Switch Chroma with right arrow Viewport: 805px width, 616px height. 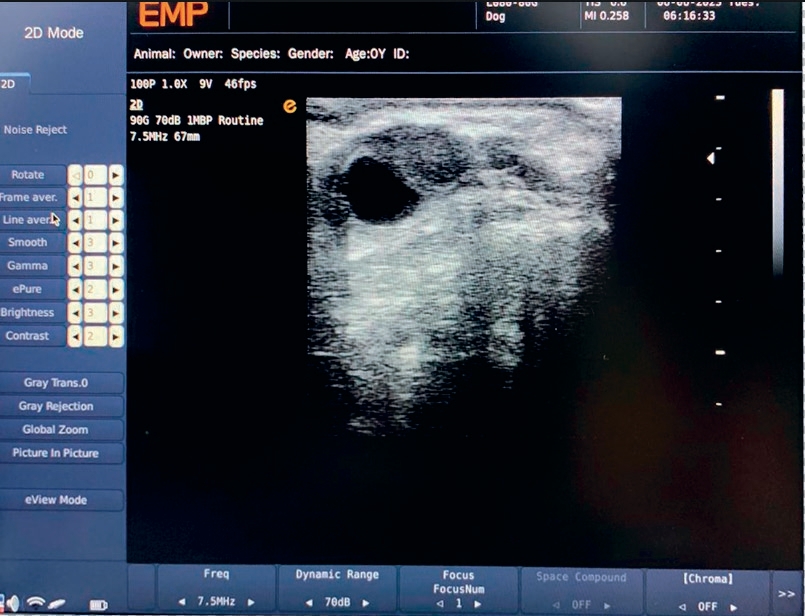click(x=734, y=607)
